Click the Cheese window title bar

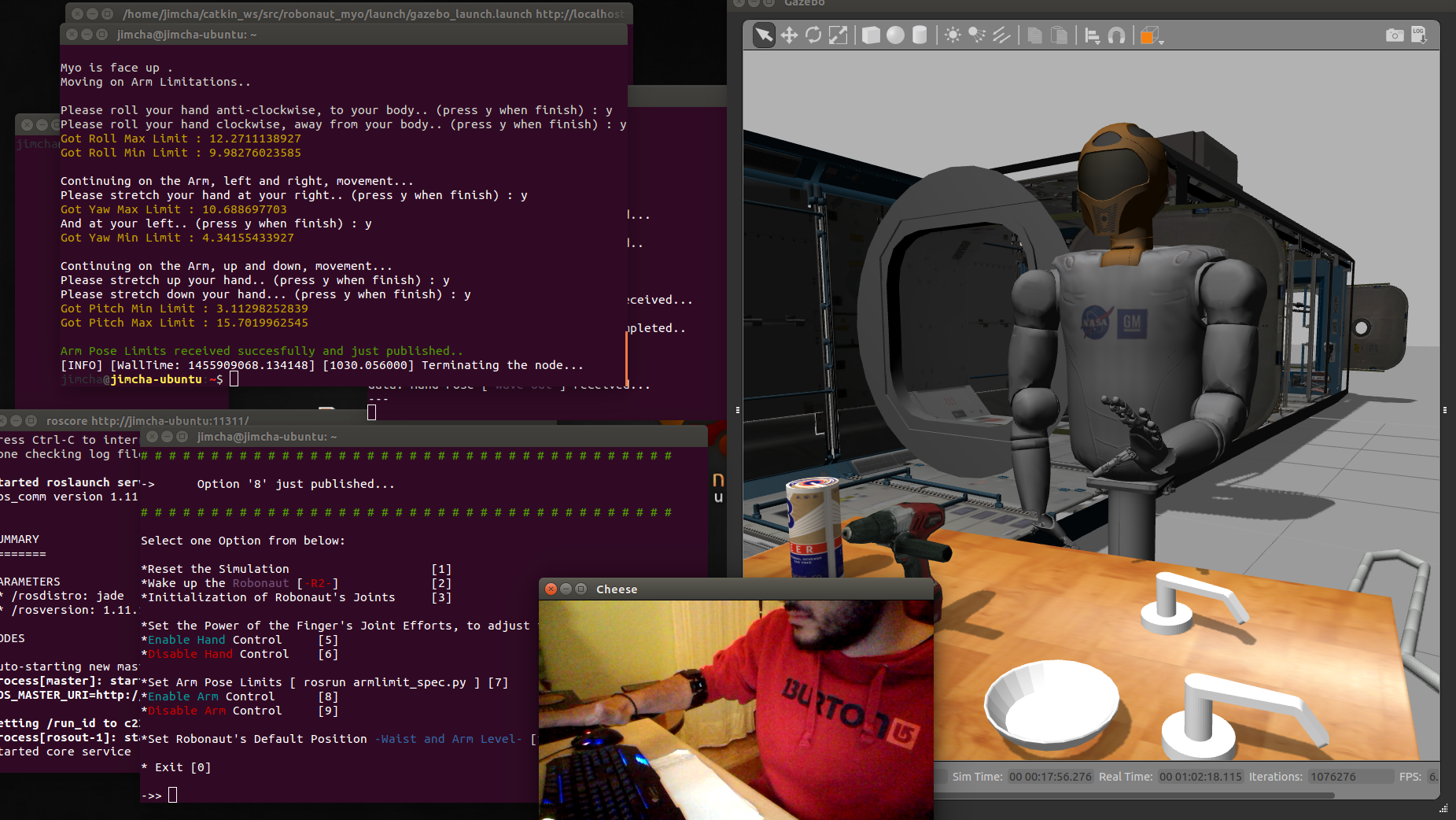[x=736, y=589]
